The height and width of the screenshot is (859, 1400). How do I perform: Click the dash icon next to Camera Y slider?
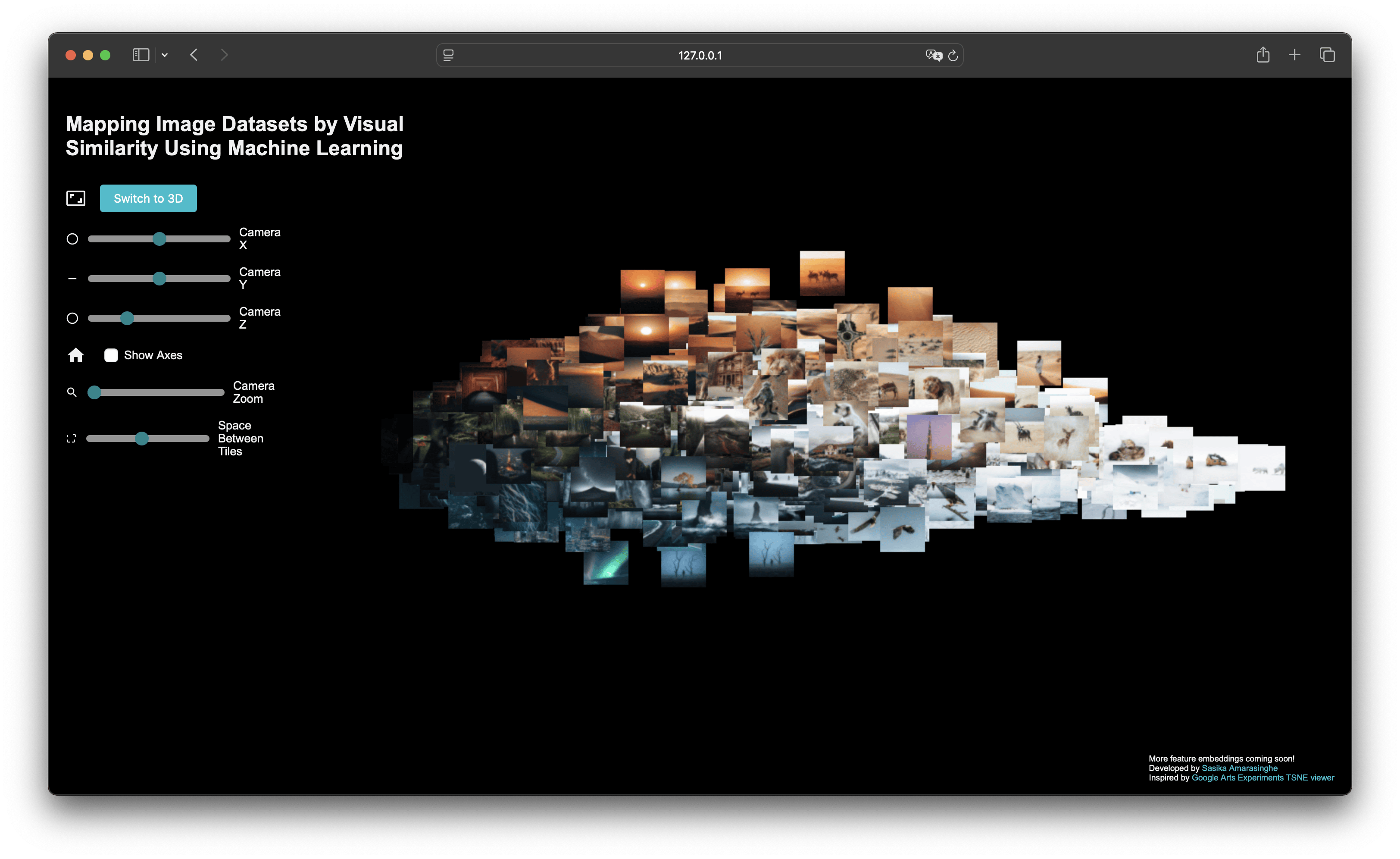click(72, 279)
